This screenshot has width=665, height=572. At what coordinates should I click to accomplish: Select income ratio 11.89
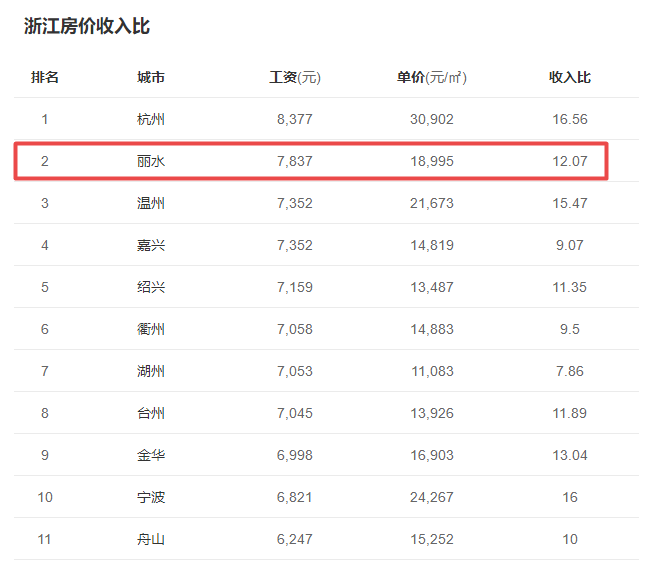coord(570,413)
